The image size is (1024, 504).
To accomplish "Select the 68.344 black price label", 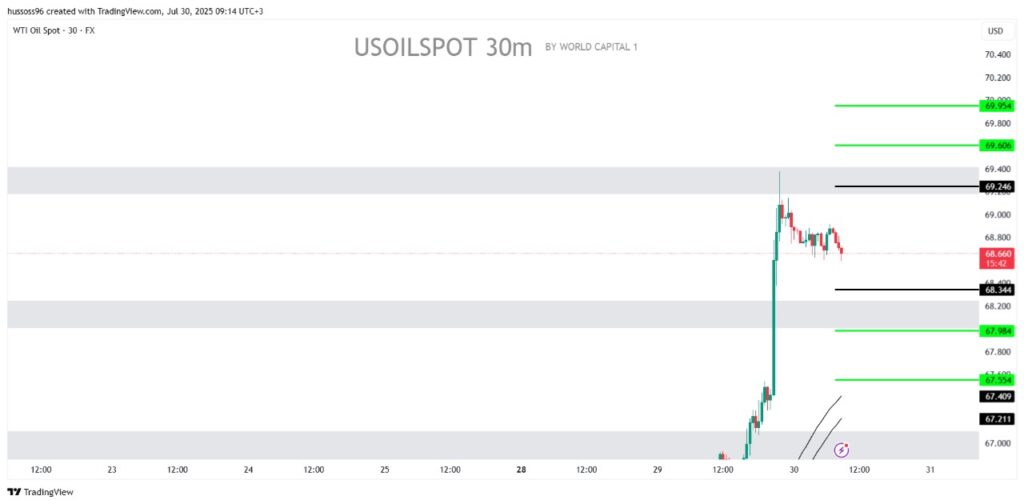I will [x=997, y=289].
